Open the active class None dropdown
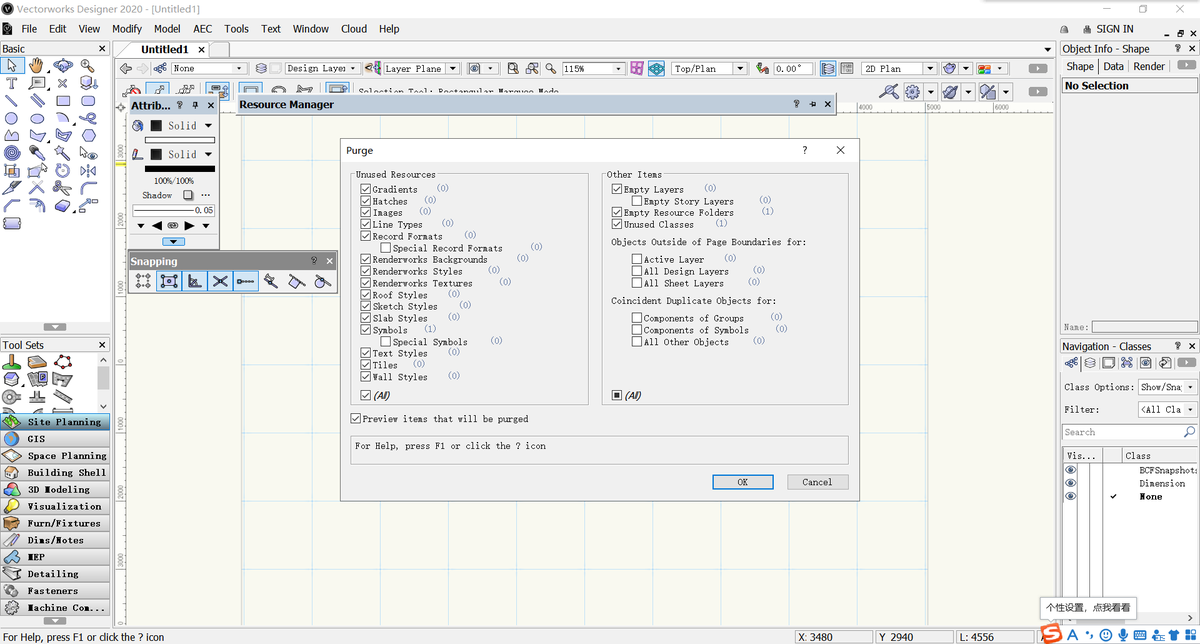This screenshot has width=1200, height=644. 208,68
